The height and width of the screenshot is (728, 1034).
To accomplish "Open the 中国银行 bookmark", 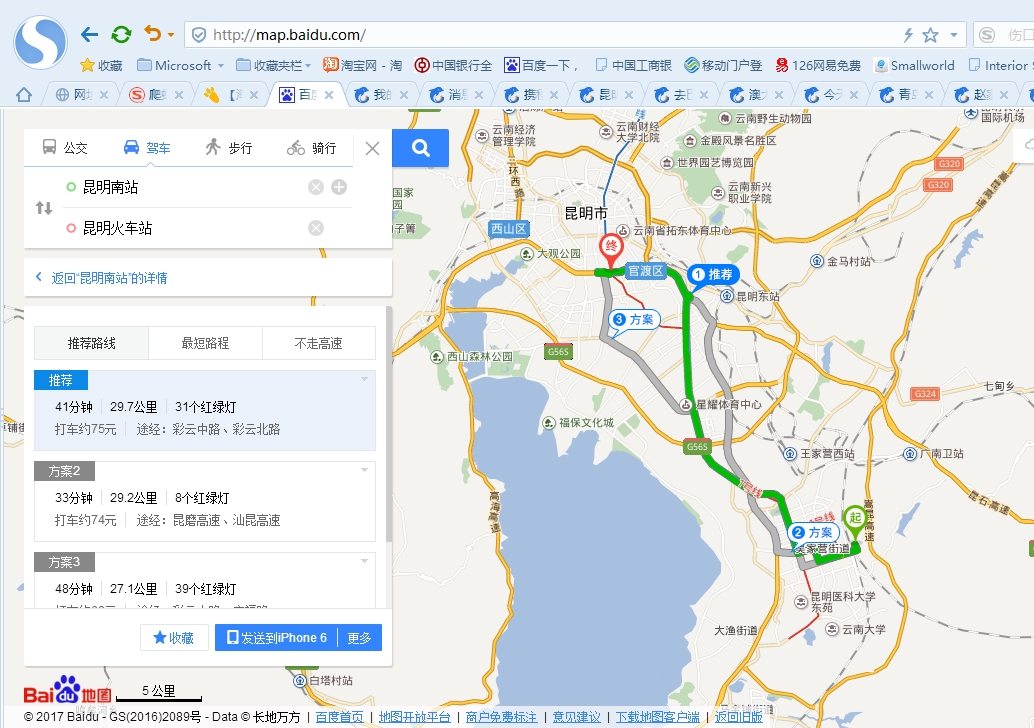I will [453, 65].
